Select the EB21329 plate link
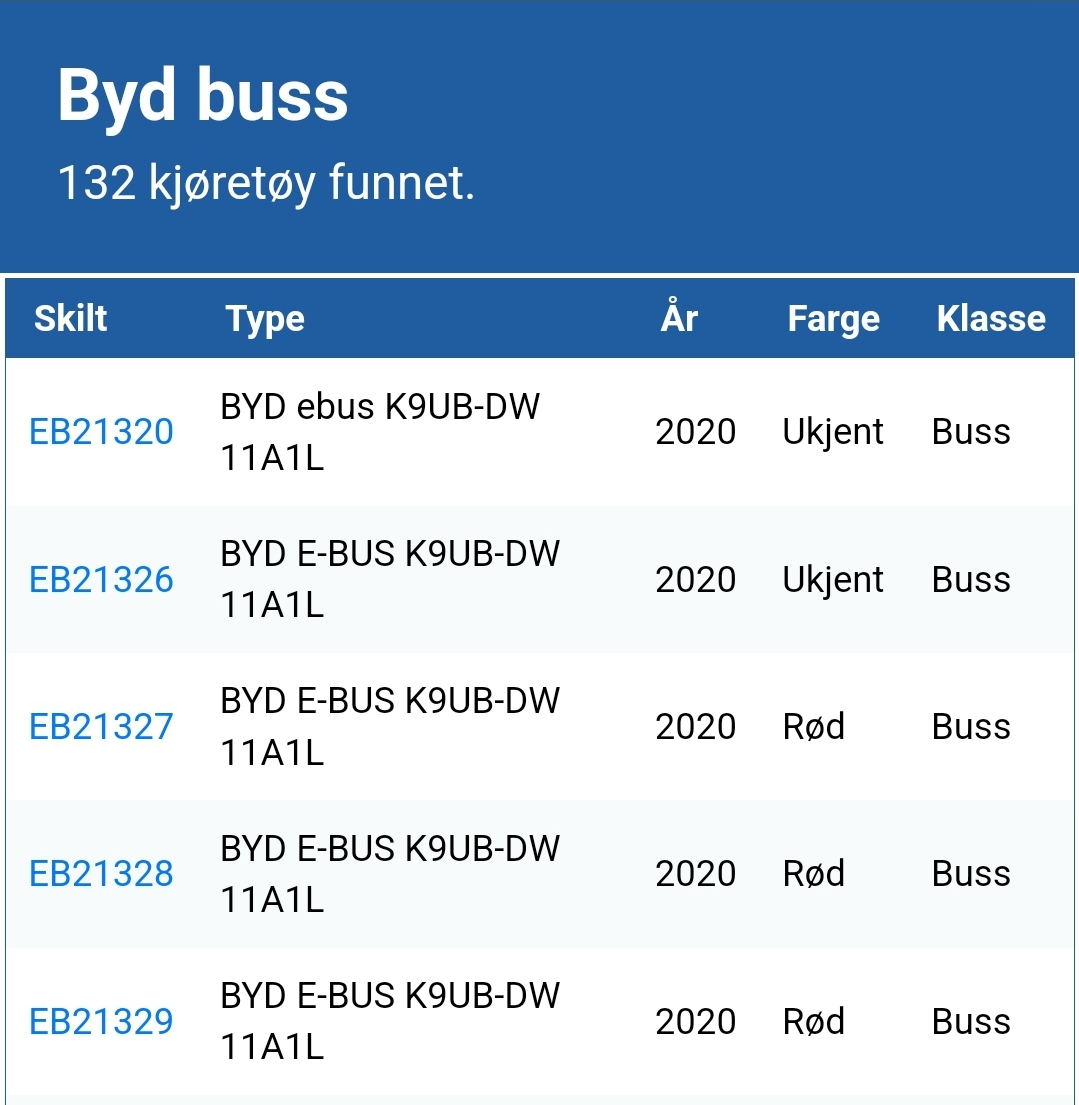1079x1105 pixels. (101, 1022)
